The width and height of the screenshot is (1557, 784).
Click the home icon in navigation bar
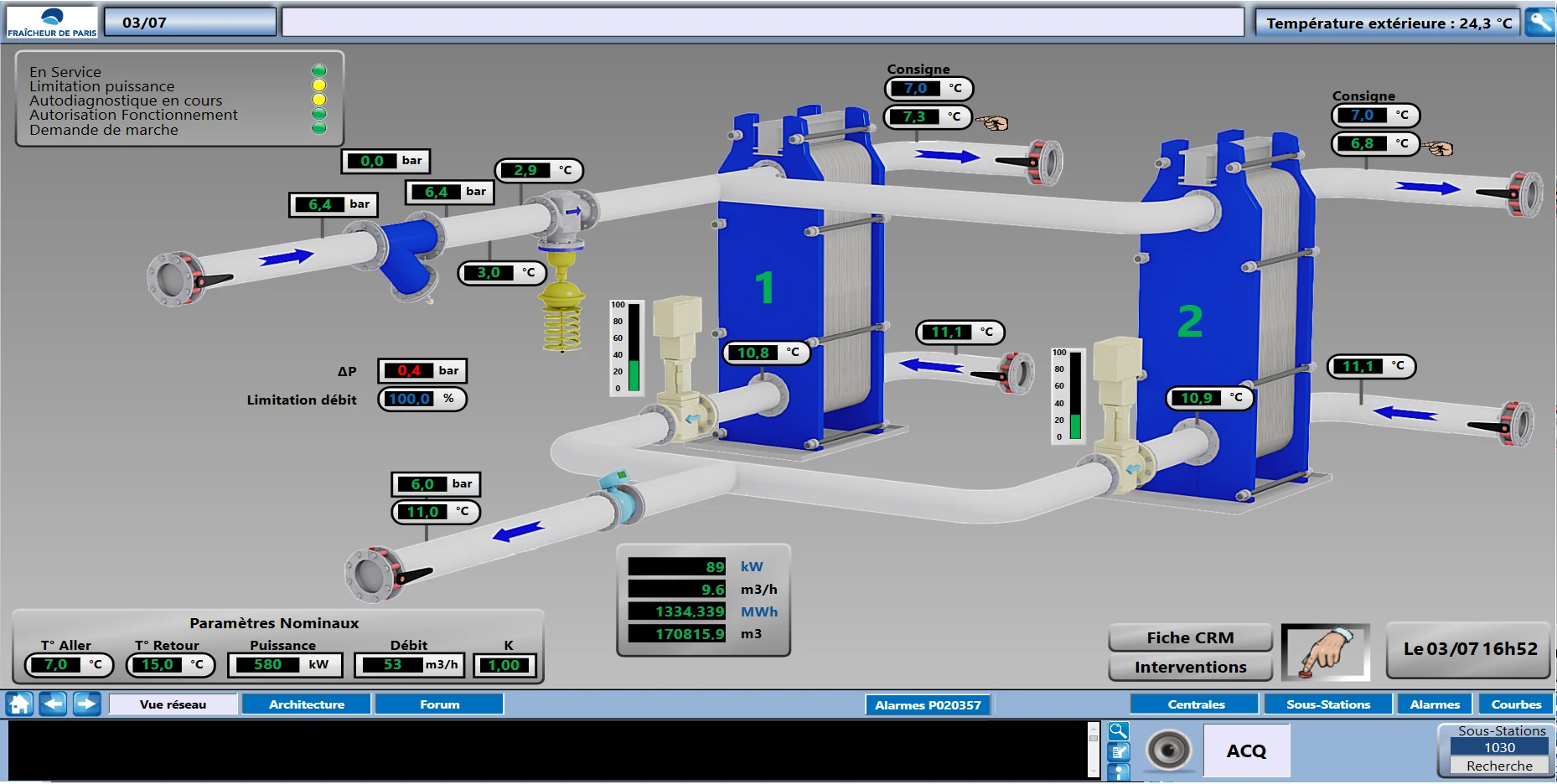coord(20,704)
